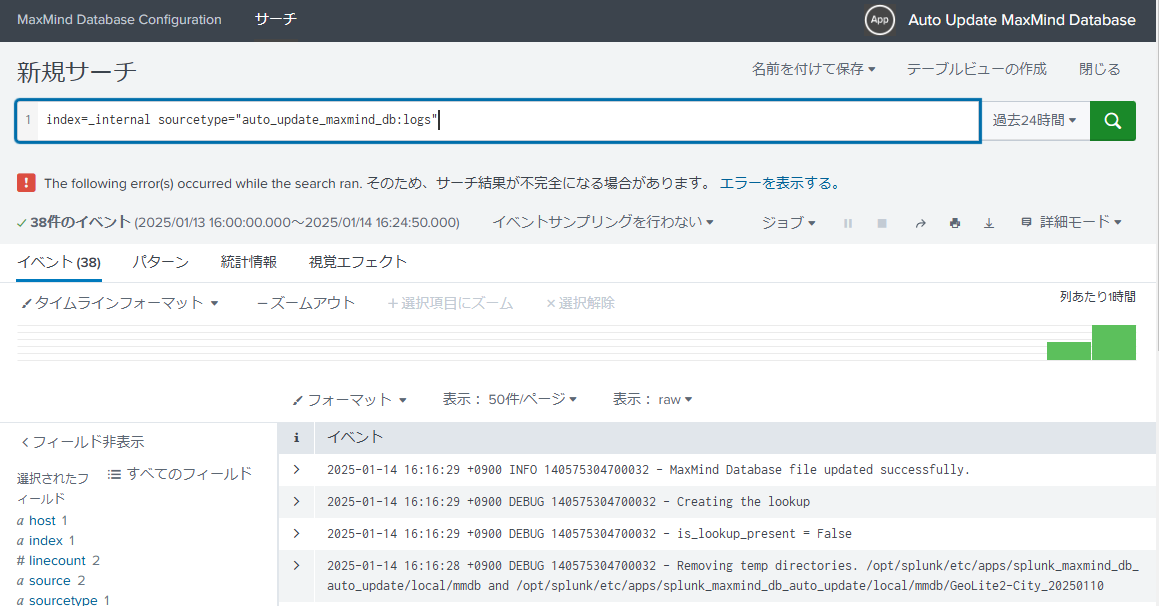Viewport: 1159px width, 606px height.
Task: Stop the search job with the square icon
Action: (882, 222)
